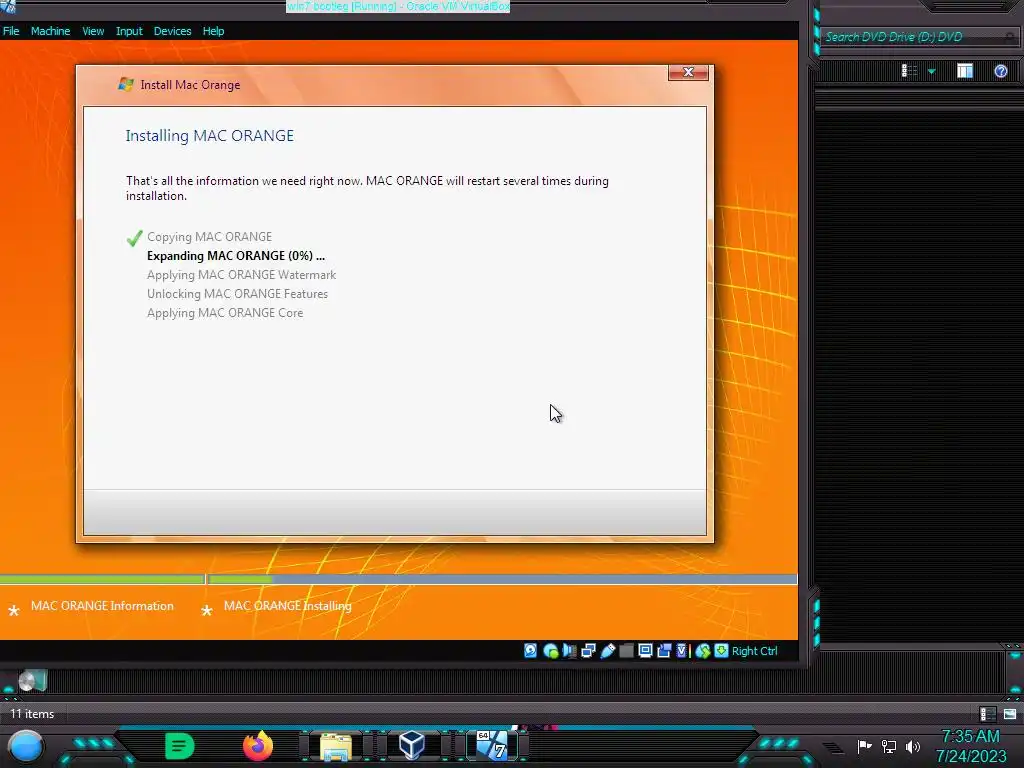Click the Applying MAC ORANGE Watermark line
The image size is (1024, 768).
coord(241,275)
